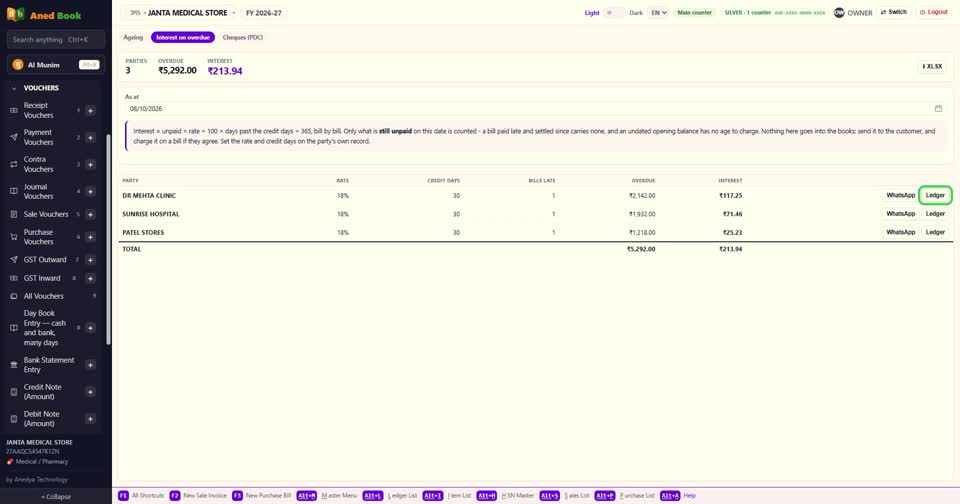
Task: Add Debit Note (Amount) with plus
Action: [x=90, y=419]
